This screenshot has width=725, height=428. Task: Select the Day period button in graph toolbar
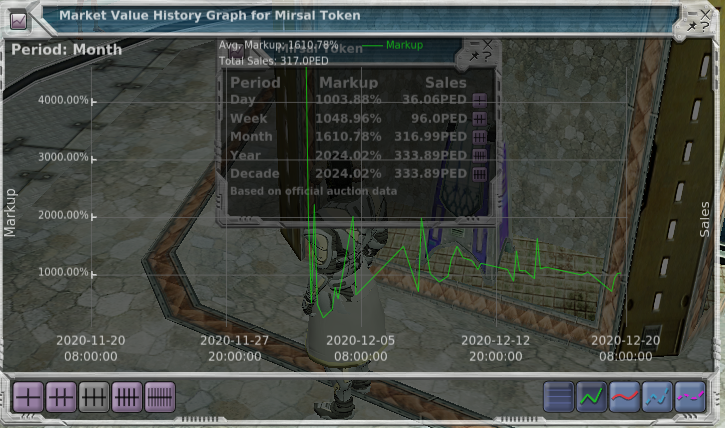pos(28,397)
